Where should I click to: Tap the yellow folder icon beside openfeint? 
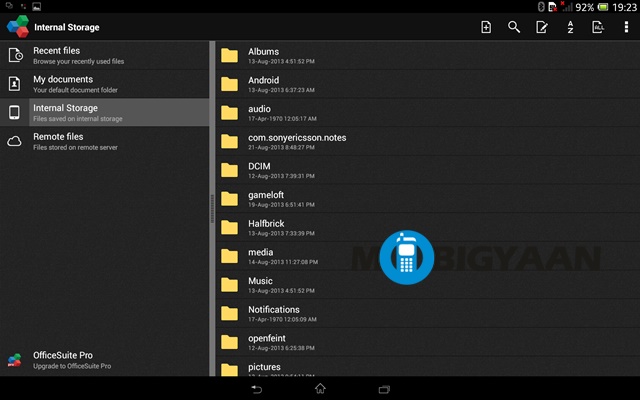[229, 342]
